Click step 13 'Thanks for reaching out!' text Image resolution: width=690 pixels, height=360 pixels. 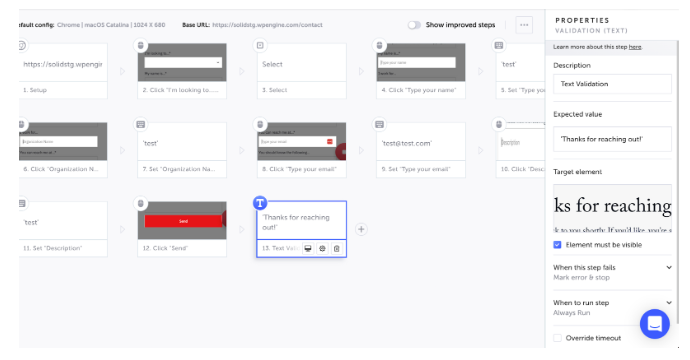tap(296, 222)
